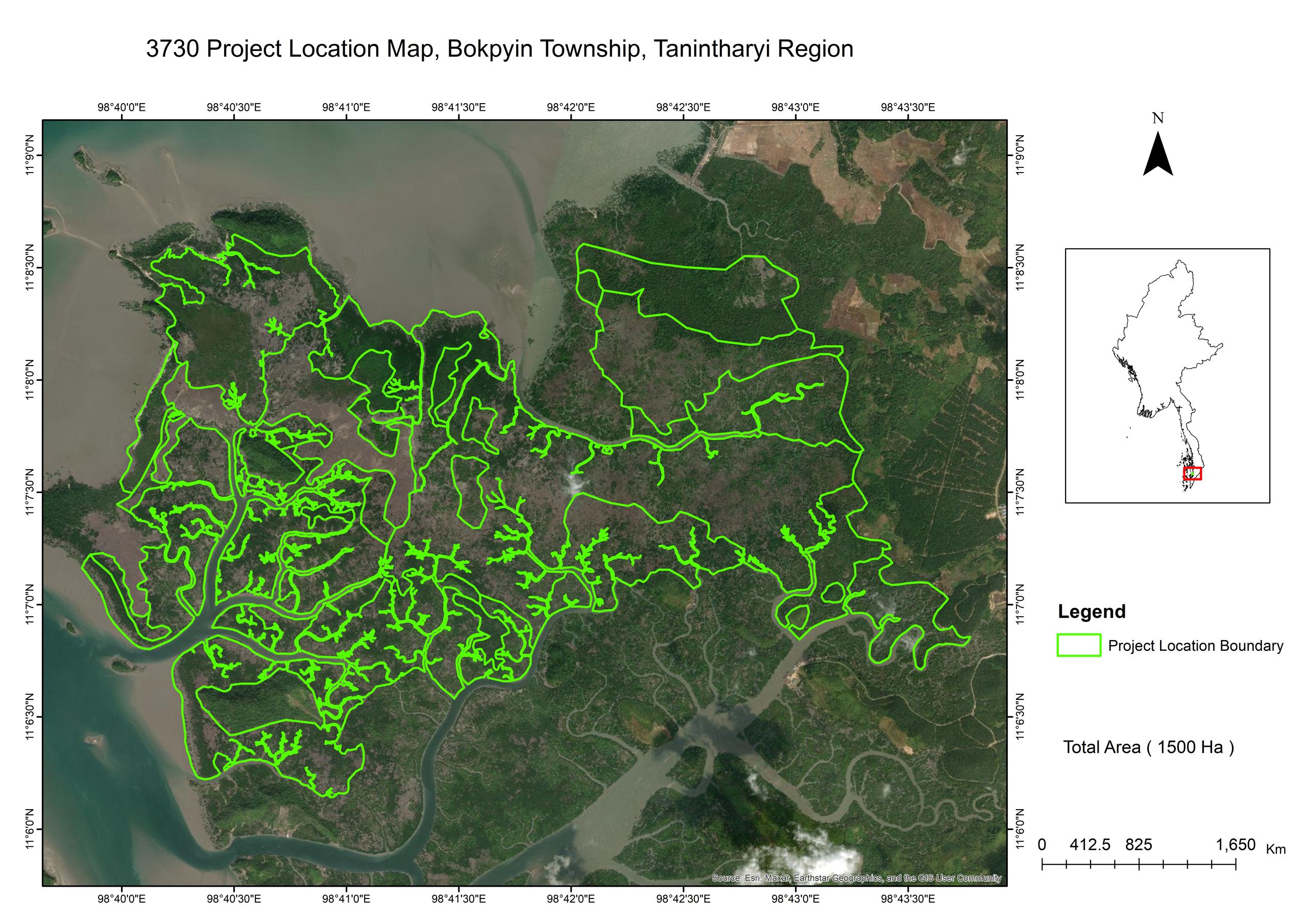
Task: Click the Total Area 1500 Ha label
Action: pyautogui.click(x=1148, y=747)
